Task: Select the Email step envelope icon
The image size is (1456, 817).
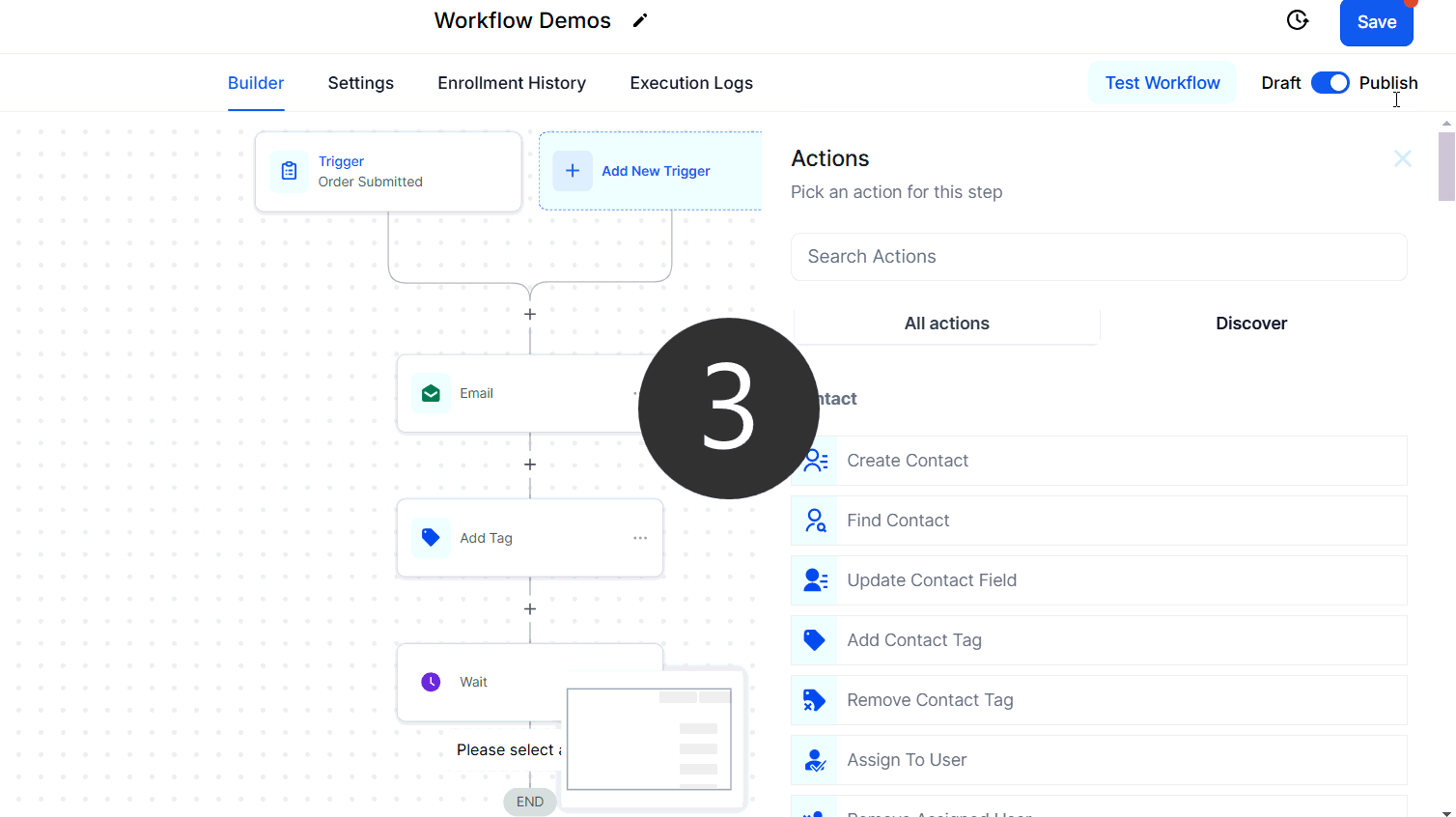Action: coord(431,393)
